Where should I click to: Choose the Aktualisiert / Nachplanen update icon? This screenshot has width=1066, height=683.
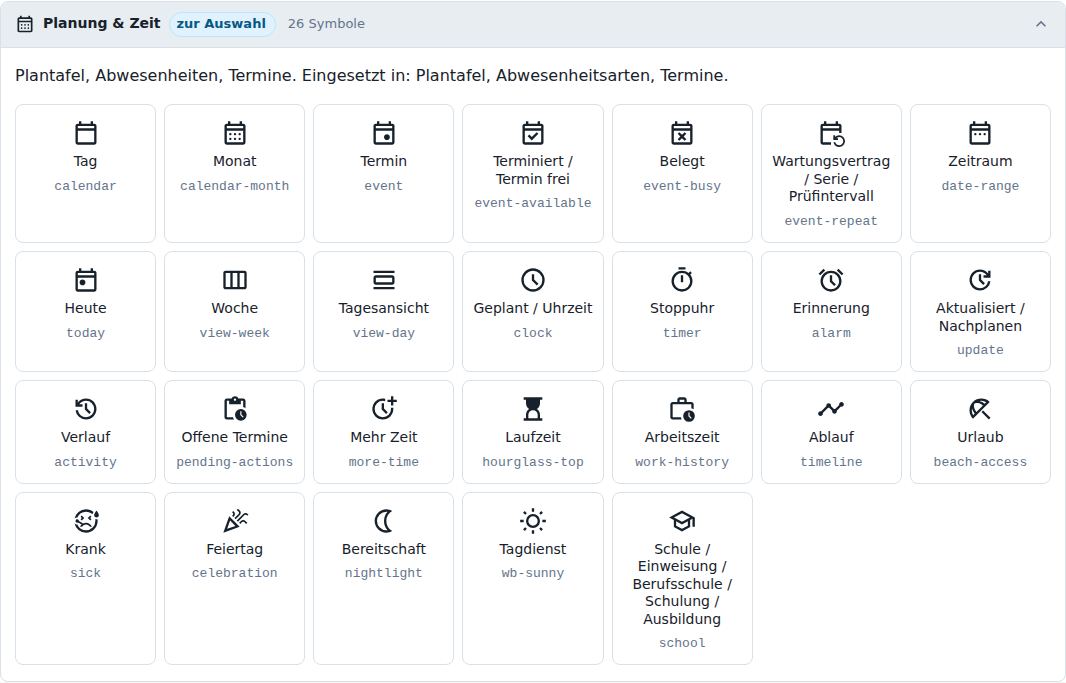(980, 280)
